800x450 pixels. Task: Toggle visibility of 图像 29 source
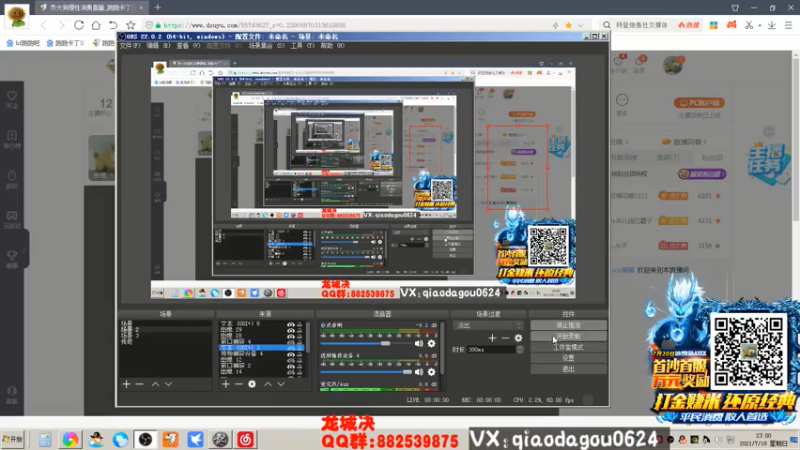[x=290, y=330]
